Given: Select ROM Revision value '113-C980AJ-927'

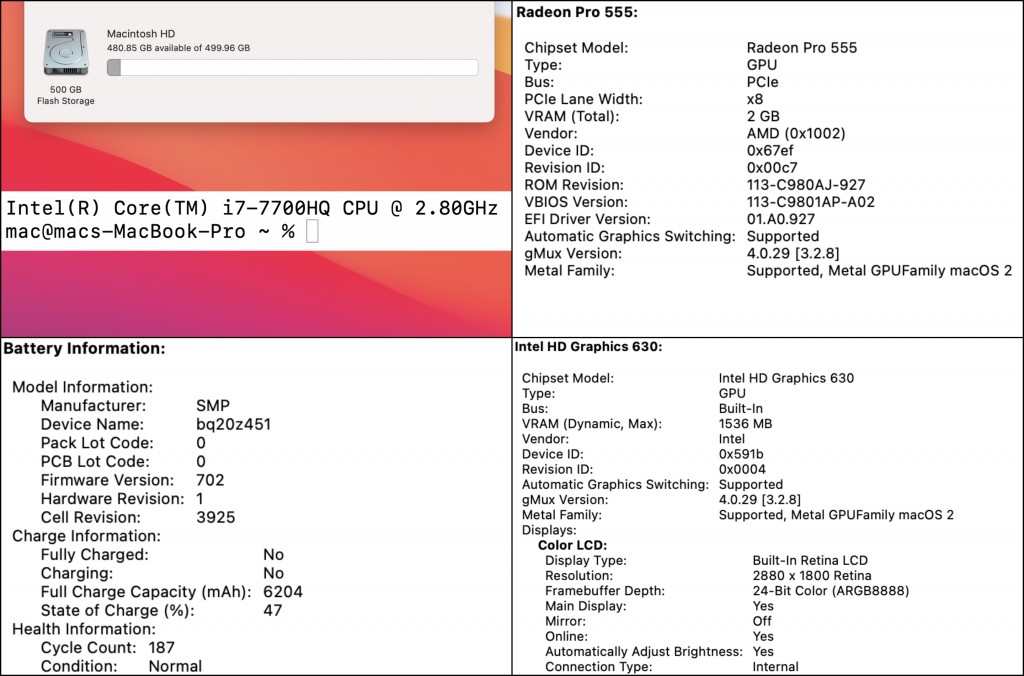Looking at the screenshot, I should click(x=806, y=185).
